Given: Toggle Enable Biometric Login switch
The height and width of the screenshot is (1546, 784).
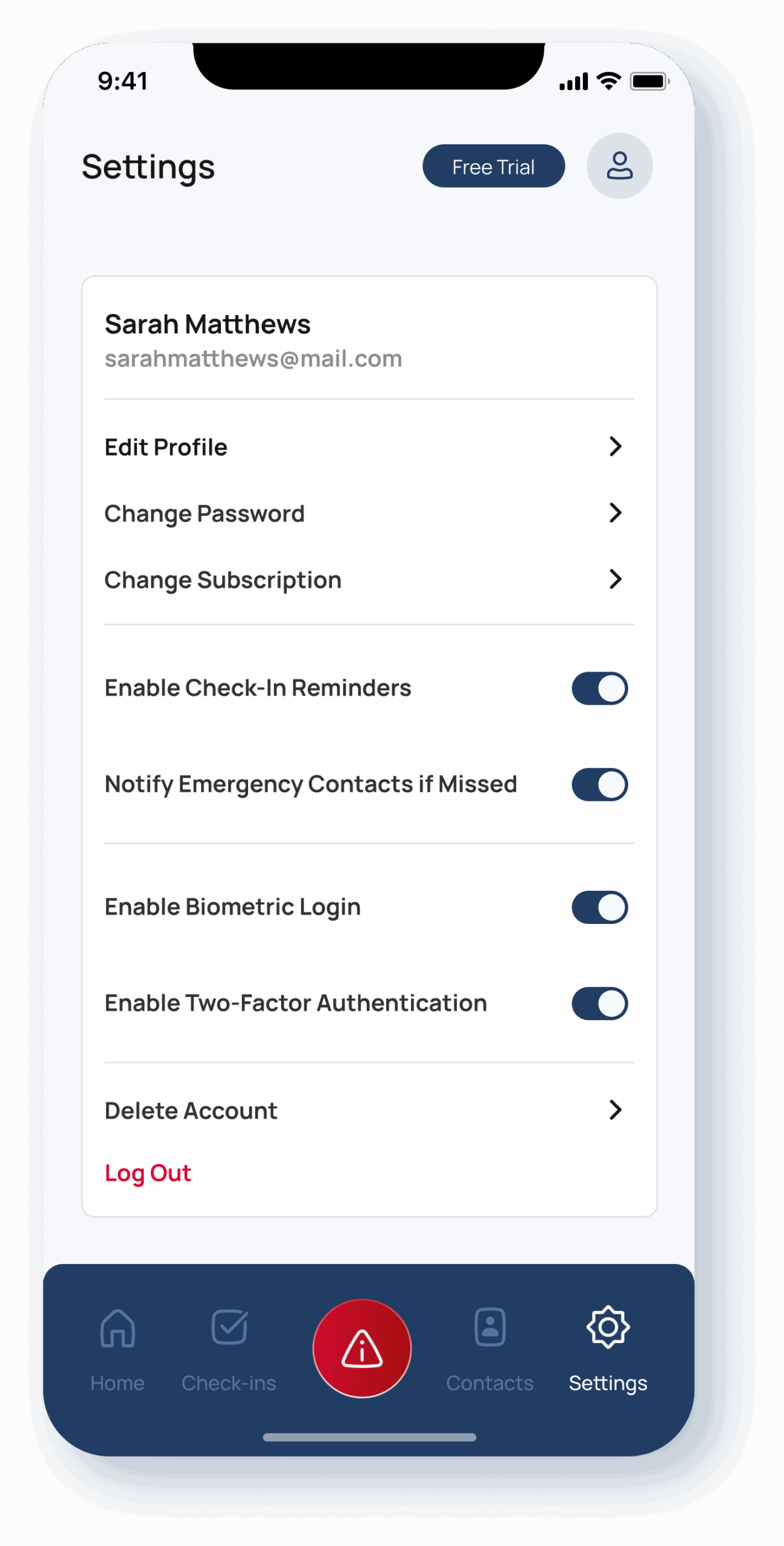Looking at the screenshot, I should pos(599,907).
